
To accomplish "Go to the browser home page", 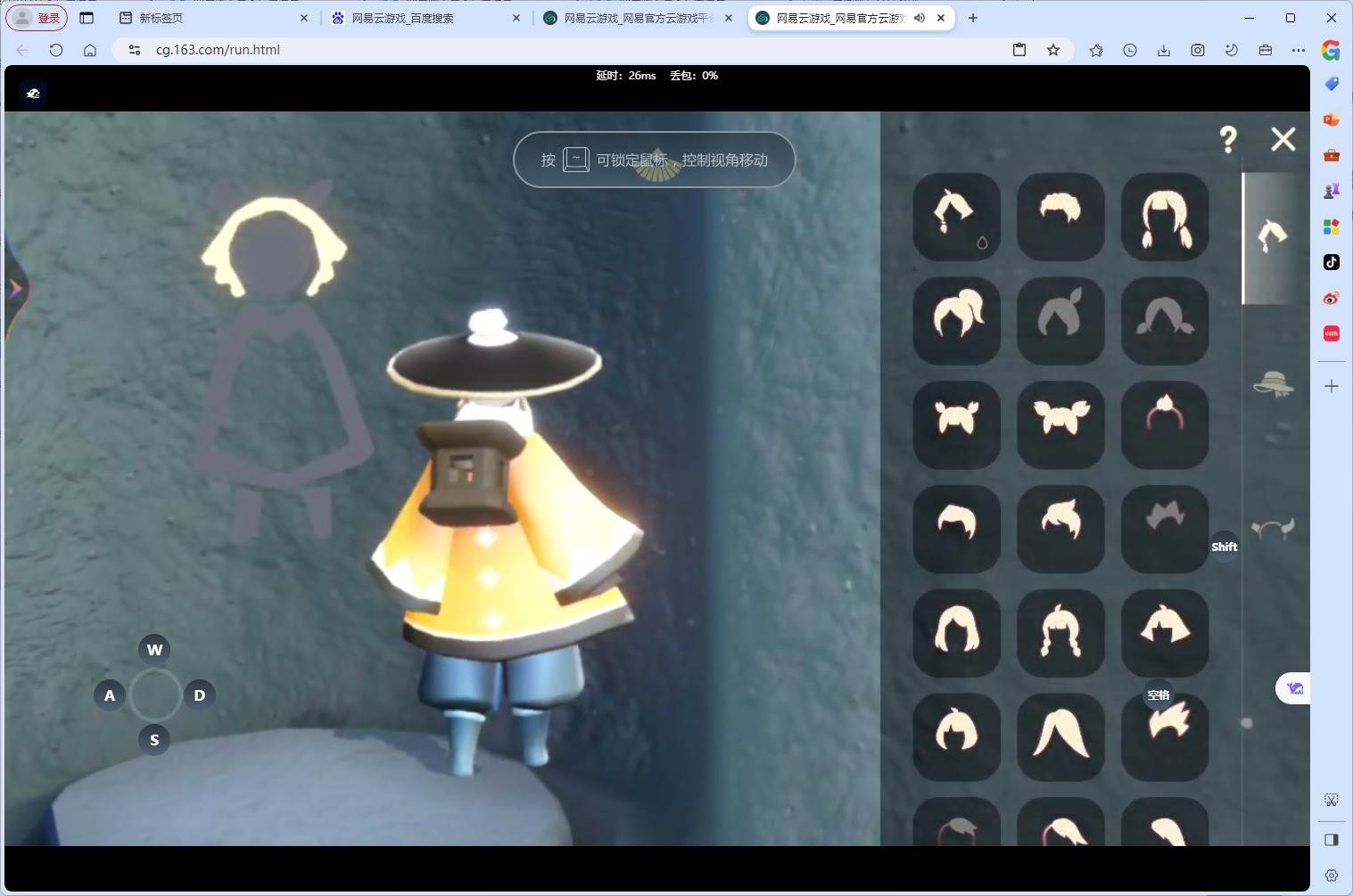I will point(90,50).
